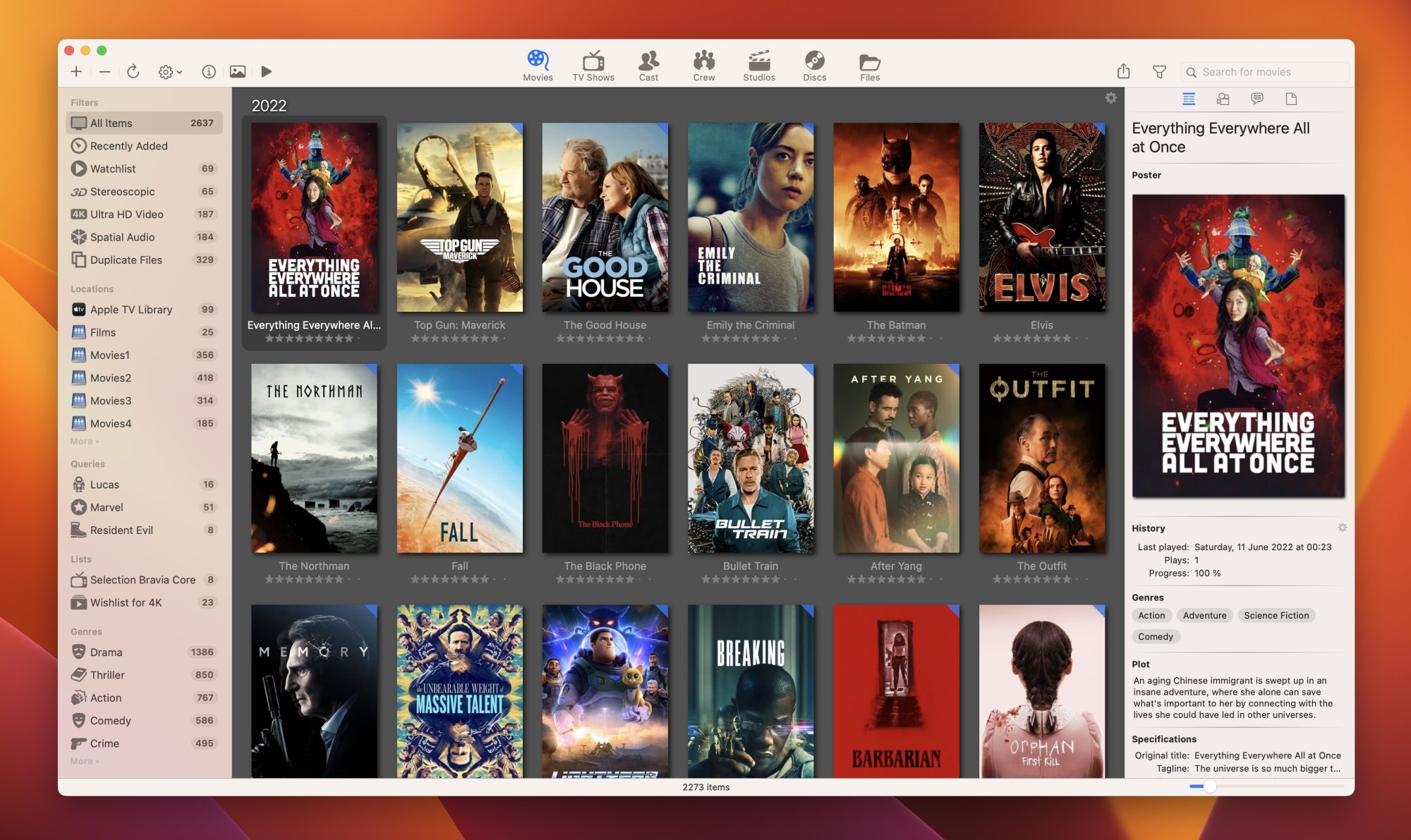The width and height of the screenshot is (1411, 840).
Task: Click the info (i) toolbar icon
Action: [209, 71]
